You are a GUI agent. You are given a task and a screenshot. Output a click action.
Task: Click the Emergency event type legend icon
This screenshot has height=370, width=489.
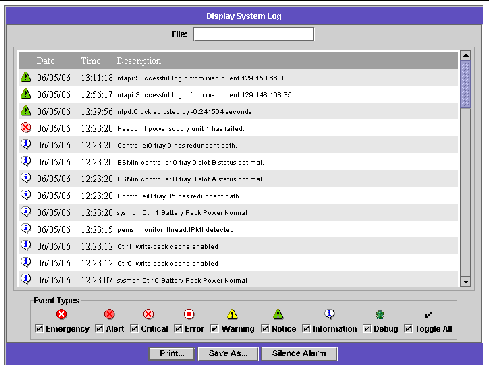61,314
